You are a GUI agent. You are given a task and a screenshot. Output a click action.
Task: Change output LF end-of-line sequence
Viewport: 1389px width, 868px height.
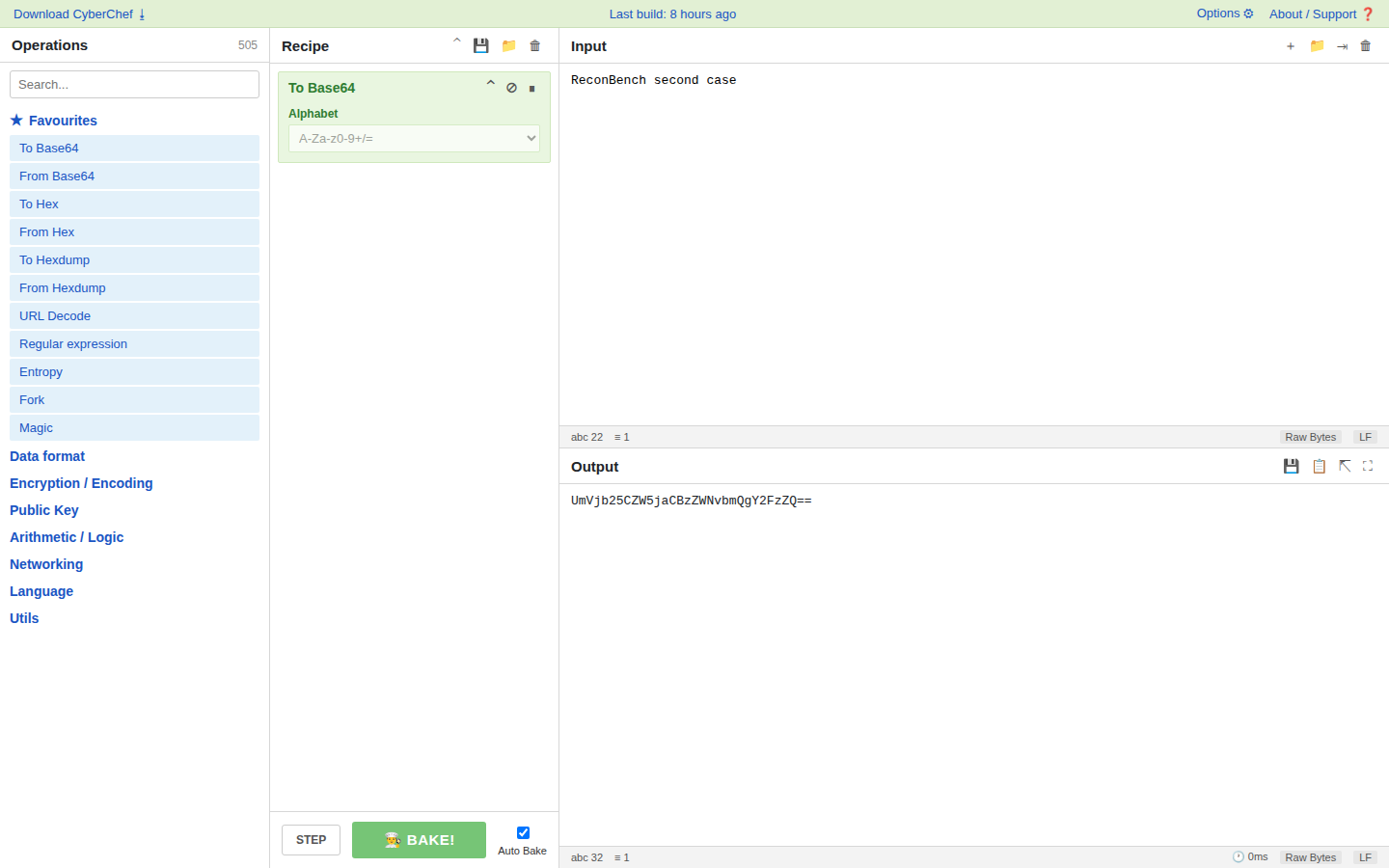pos(1365,857)
